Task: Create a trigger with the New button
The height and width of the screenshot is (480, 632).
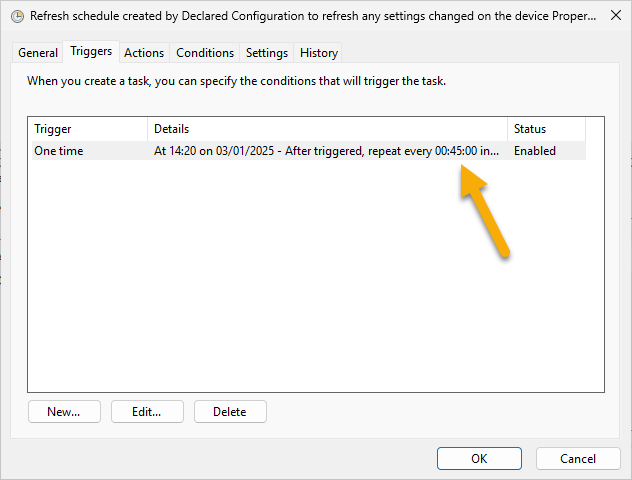Action: click(x=64, y=411)
